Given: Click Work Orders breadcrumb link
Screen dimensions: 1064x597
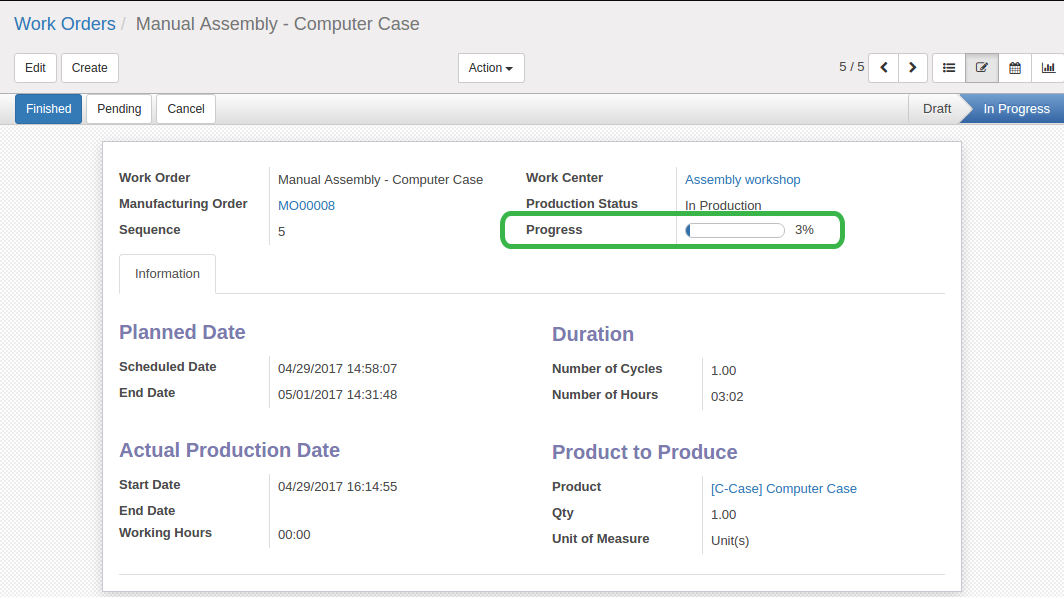Looking at the screenshot, I should [65, 24].
